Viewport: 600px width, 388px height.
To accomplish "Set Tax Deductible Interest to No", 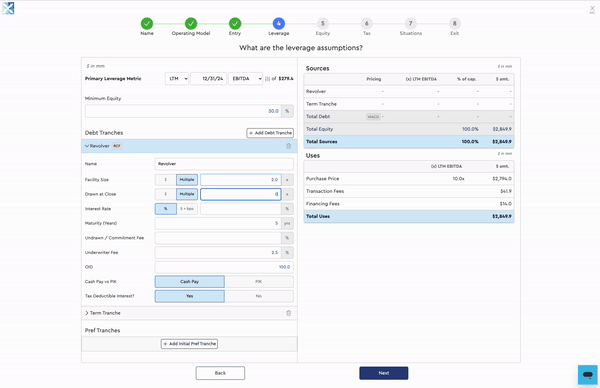I will coord(259,296).
